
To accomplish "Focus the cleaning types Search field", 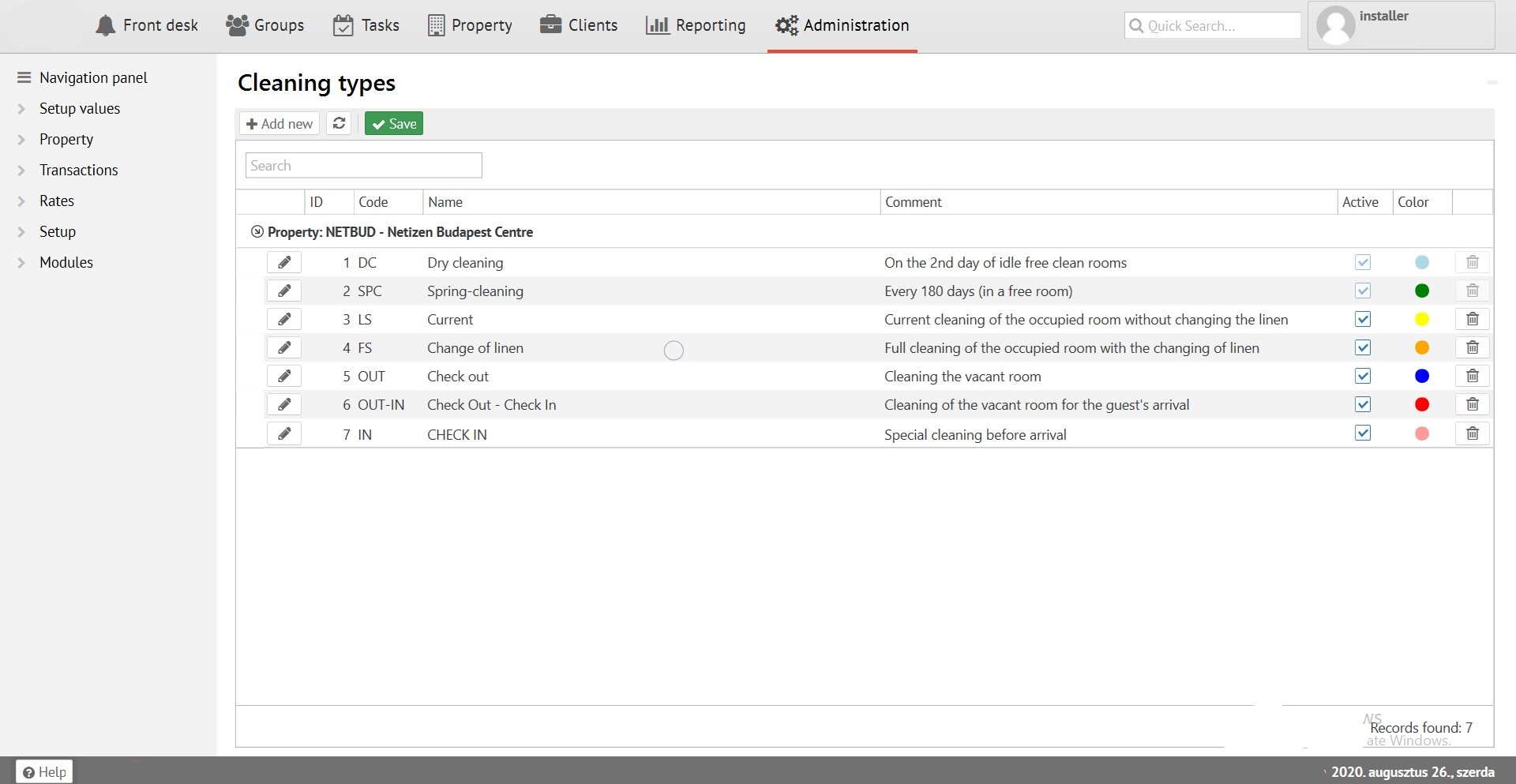I will tap(364, 165).
